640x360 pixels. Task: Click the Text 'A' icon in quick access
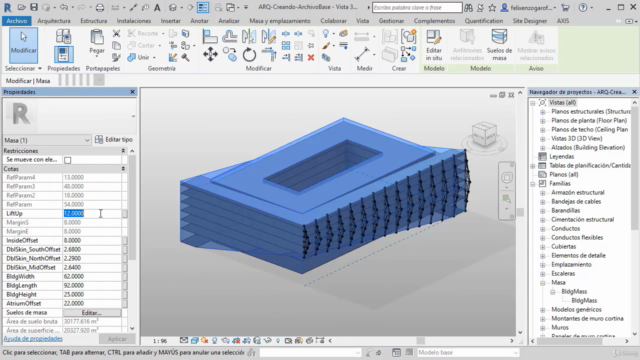pyautogui.click(x=157, y=7)
